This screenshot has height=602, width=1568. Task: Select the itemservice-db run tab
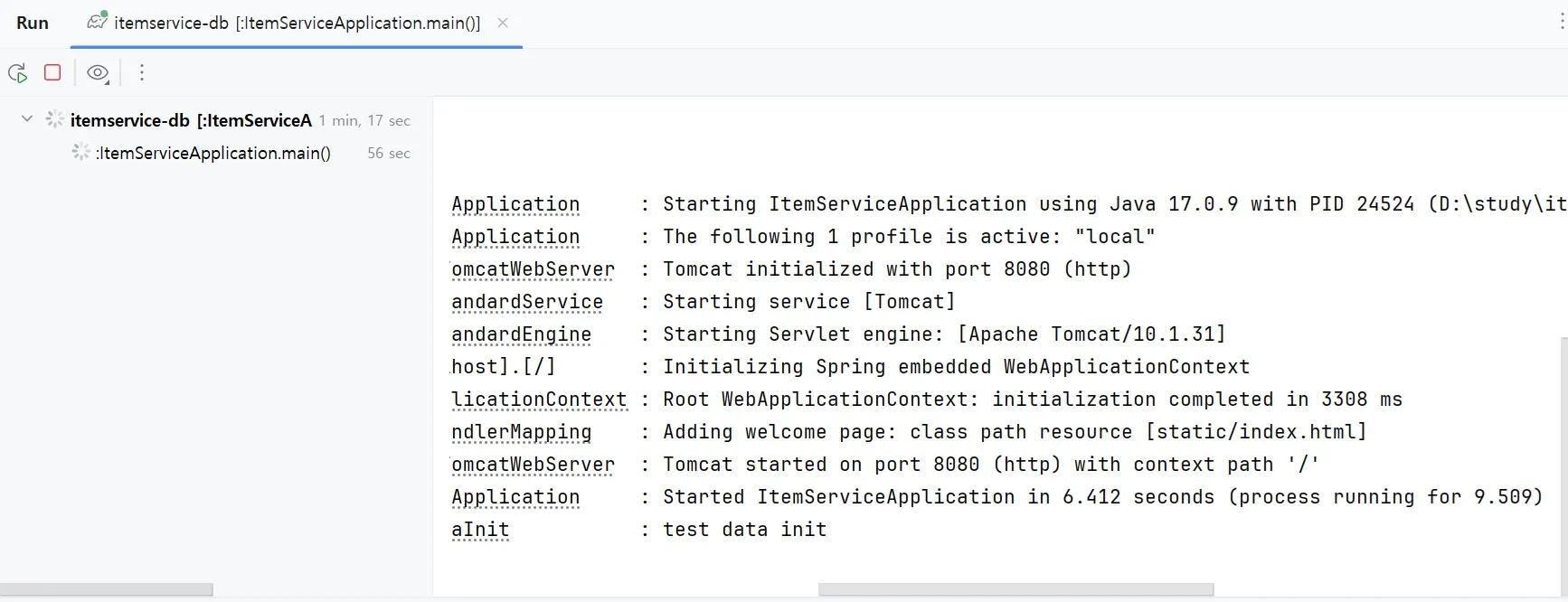point(297,24)
